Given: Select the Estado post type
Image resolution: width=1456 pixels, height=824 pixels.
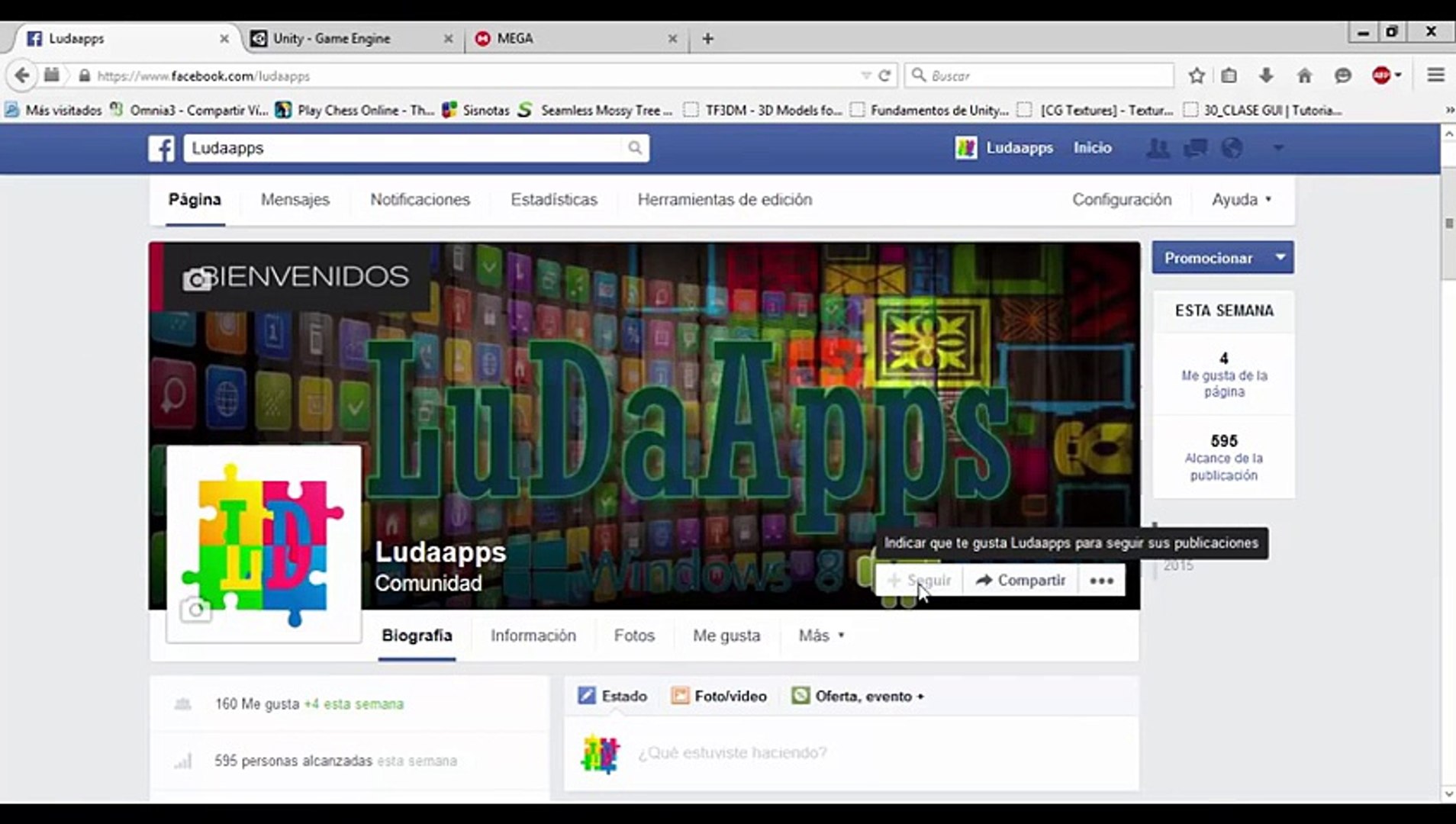Looking at the screenshot, I should (x=612, y=696).
